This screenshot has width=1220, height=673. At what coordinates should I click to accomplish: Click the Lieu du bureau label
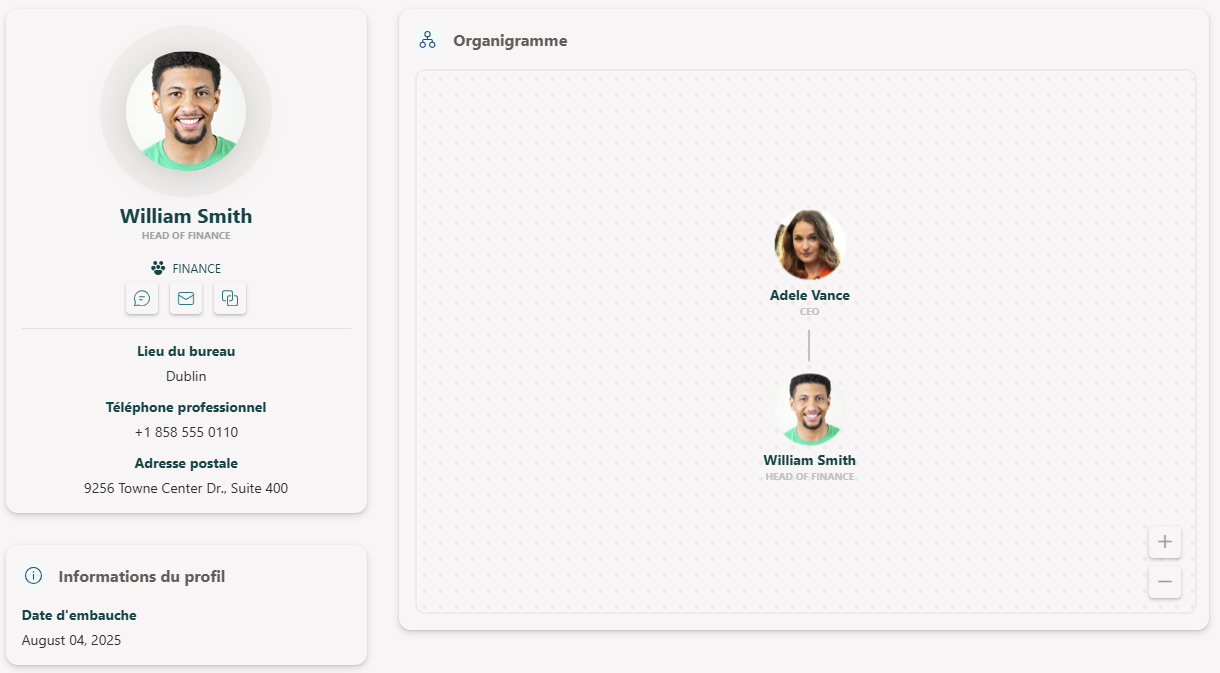tap(186, 351)
